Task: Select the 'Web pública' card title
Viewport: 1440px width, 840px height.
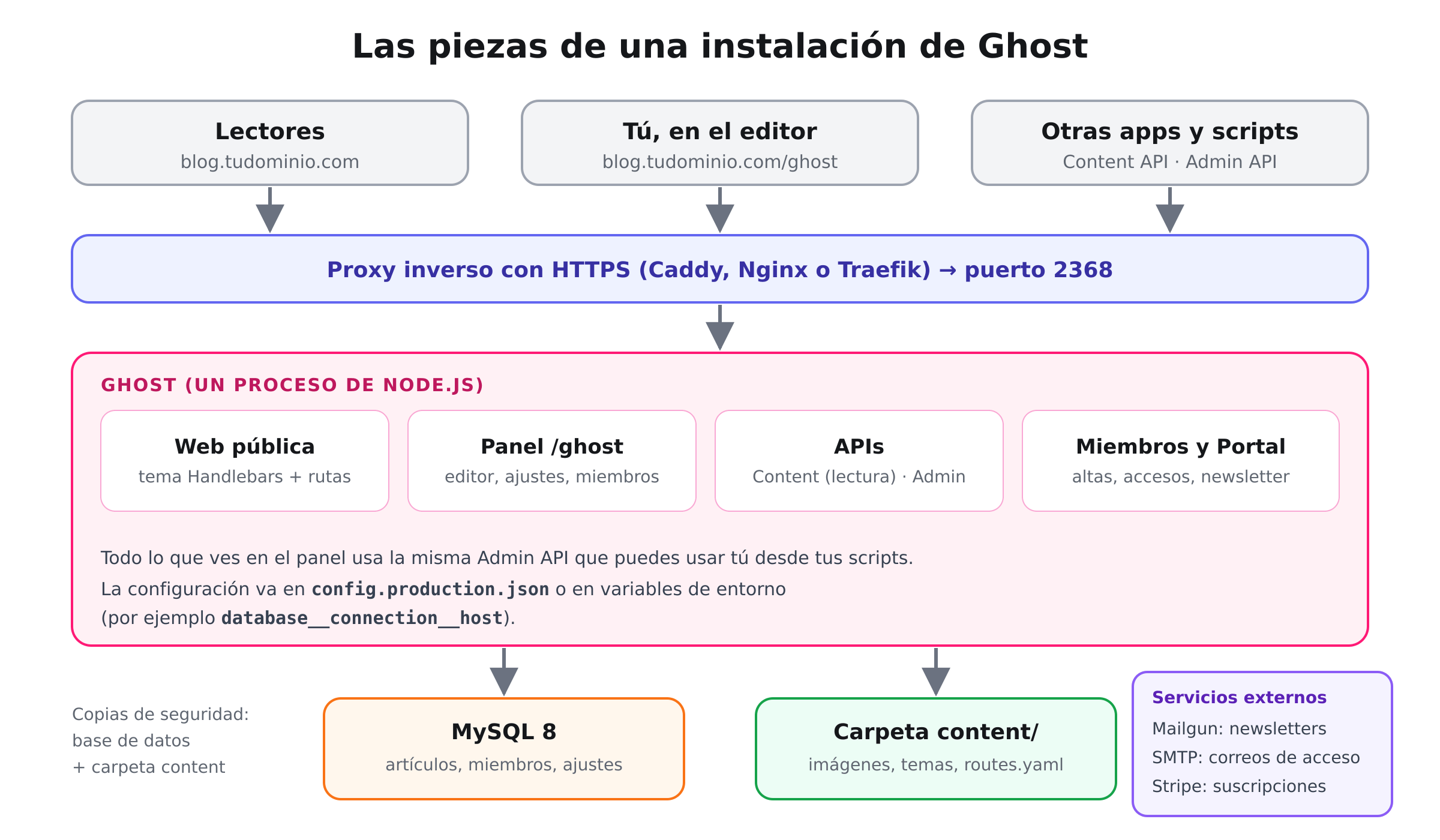Action: tap(245, 447)
